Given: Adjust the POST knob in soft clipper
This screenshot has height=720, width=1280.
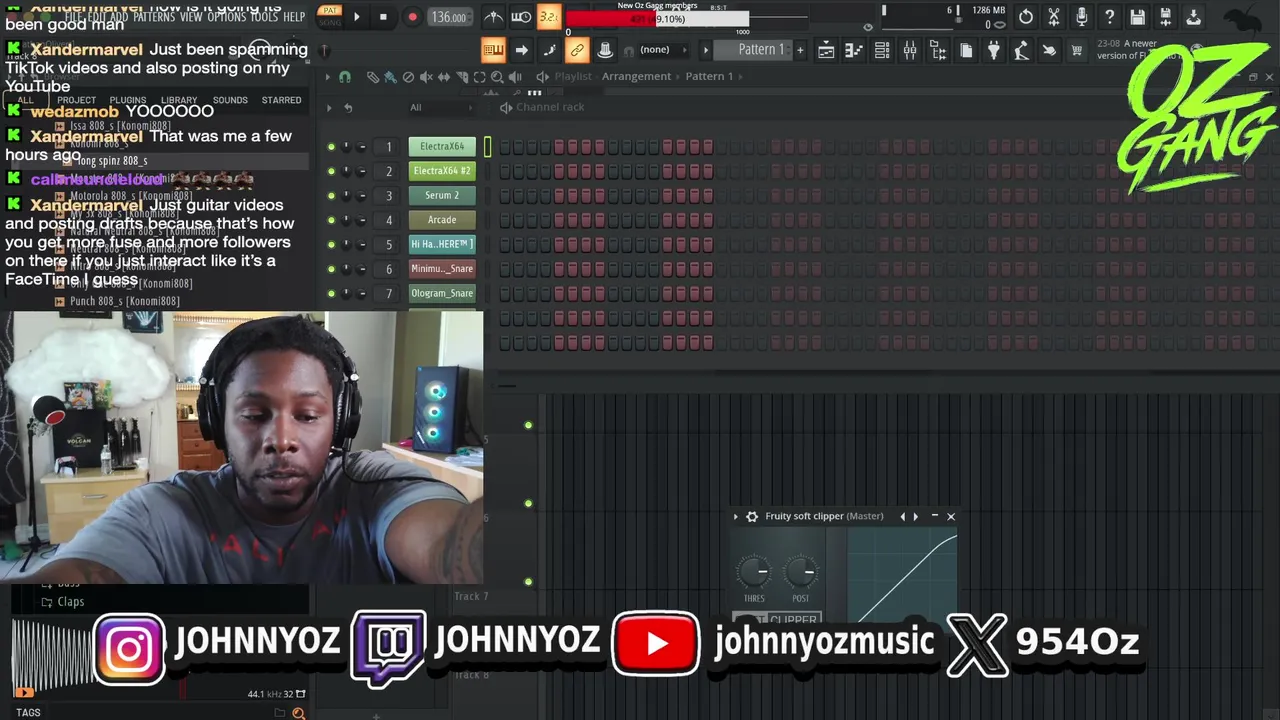Looking at the screenshot, I should (801, 572).
